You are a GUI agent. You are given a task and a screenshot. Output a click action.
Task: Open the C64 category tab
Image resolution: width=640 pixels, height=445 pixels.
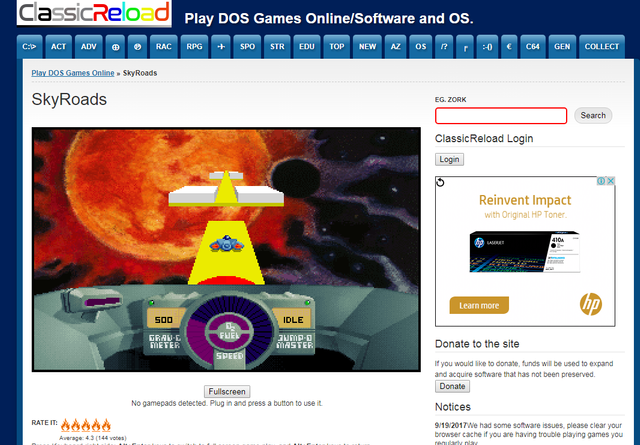click(533, 47)
